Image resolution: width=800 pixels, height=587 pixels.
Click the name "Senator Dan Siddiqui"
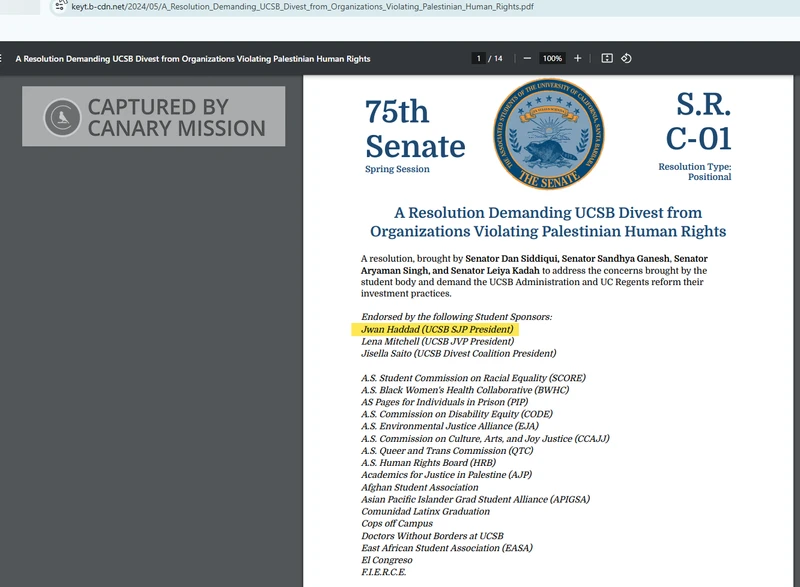pyautogui.click(x=510, y=259)
